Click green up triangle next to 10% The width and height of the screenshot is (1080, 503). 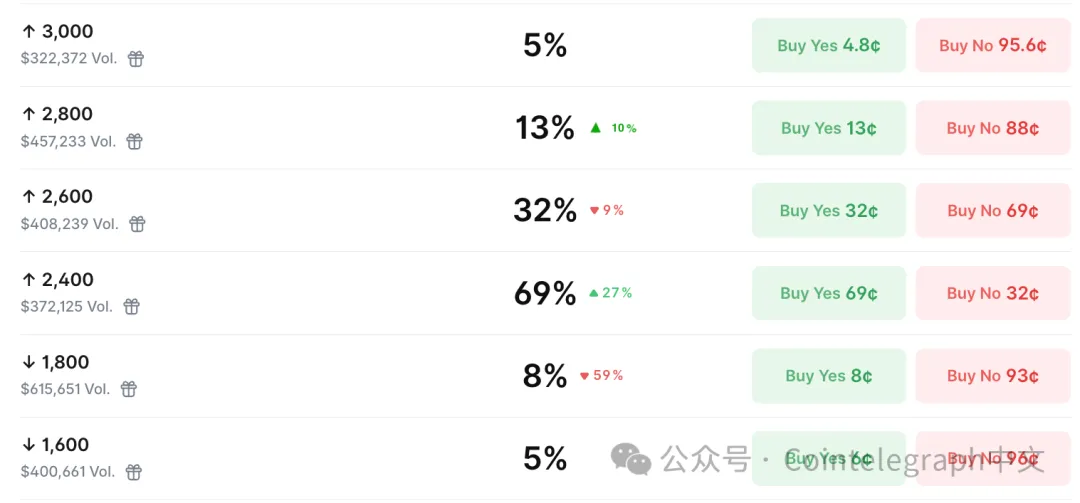point(596,128)
